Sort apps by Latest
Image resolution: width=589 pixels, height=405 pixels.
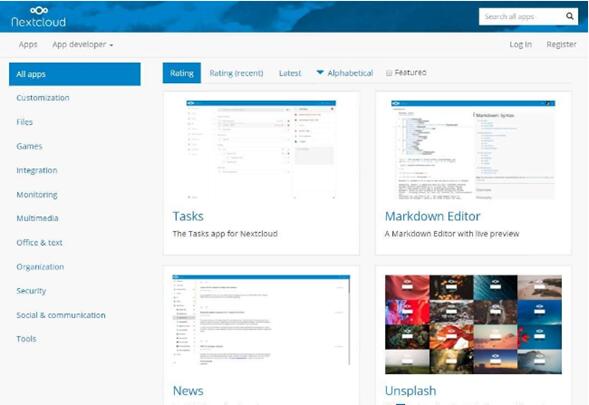(x=290, y=73)
